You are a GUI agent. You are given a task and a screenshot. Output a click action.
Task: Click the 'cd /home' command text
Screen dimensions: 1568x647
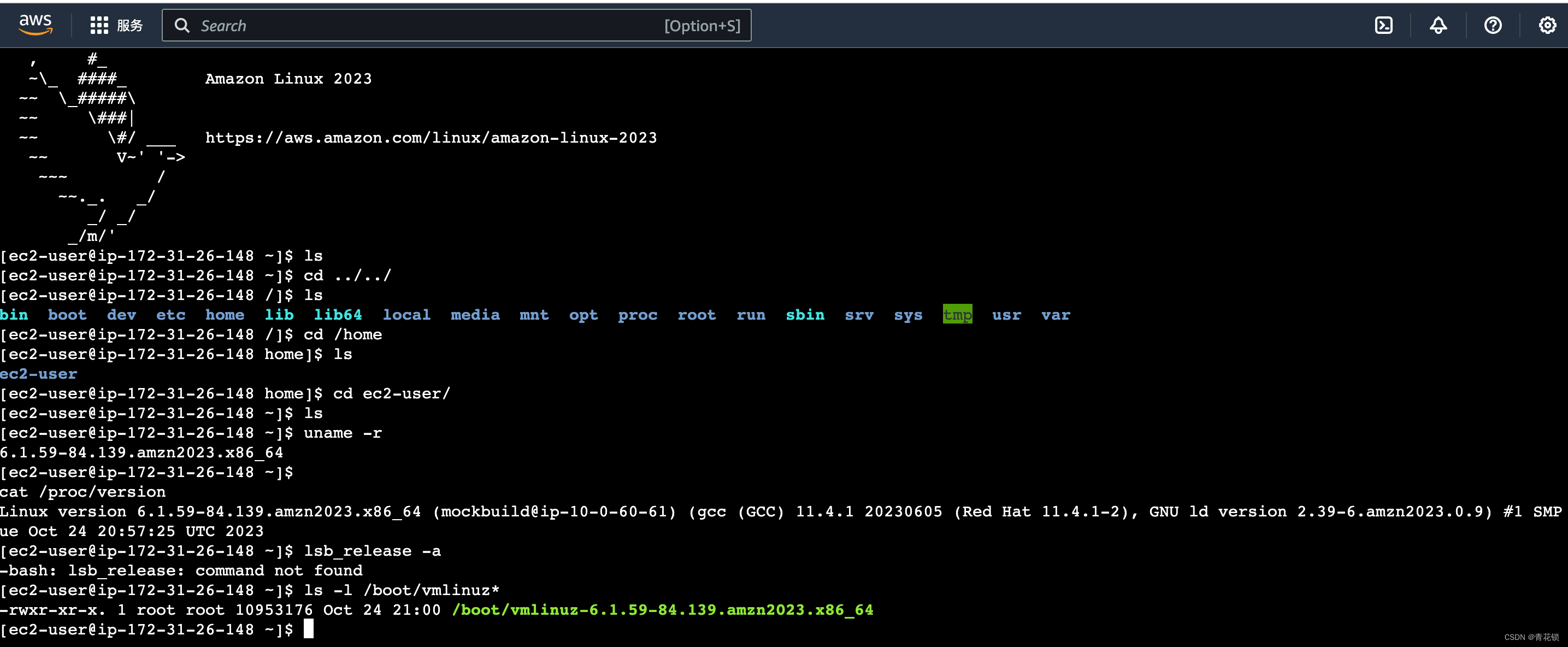click(343, 334)
